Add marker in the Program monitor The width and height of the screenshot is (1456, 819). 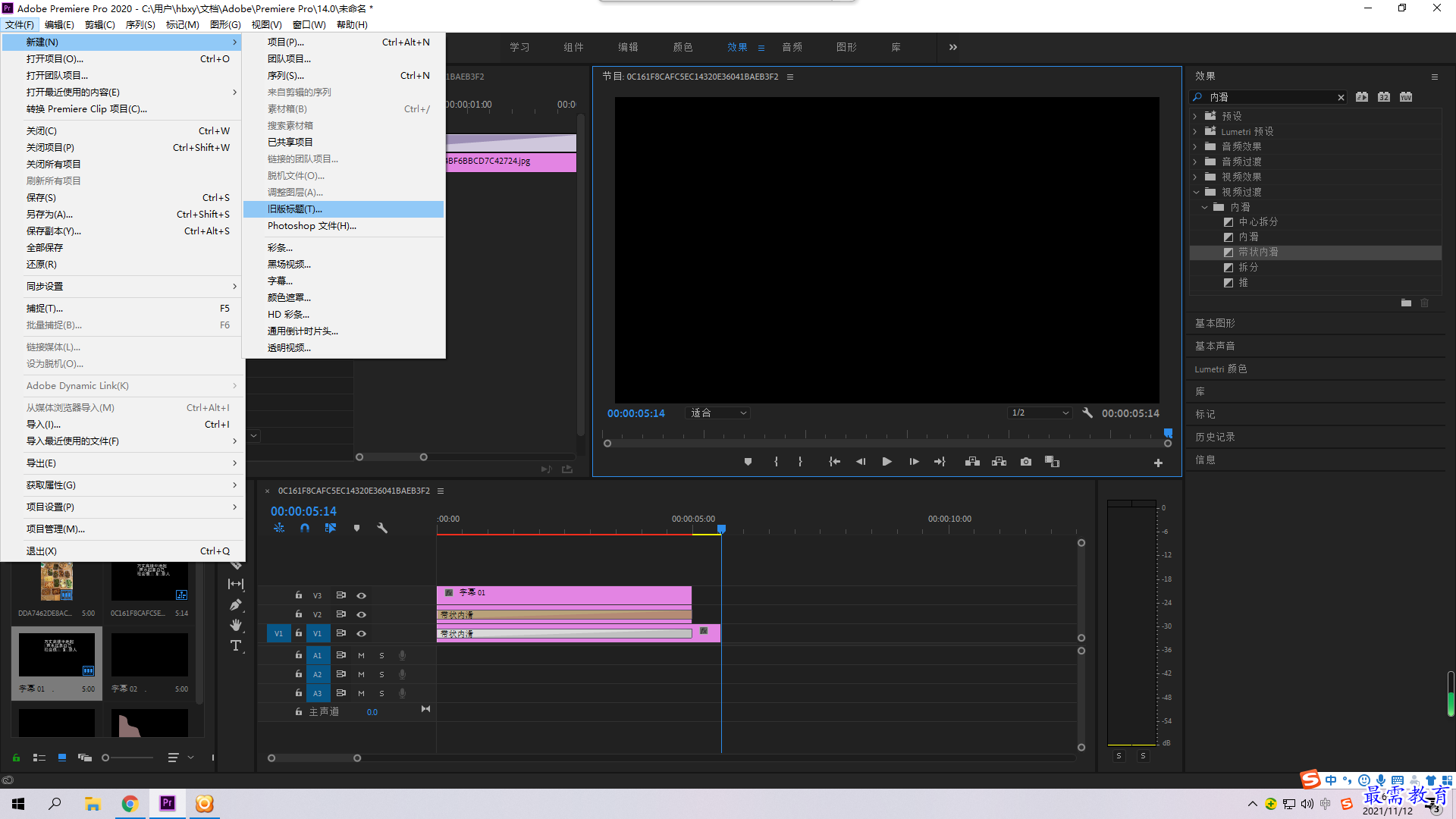748,462
